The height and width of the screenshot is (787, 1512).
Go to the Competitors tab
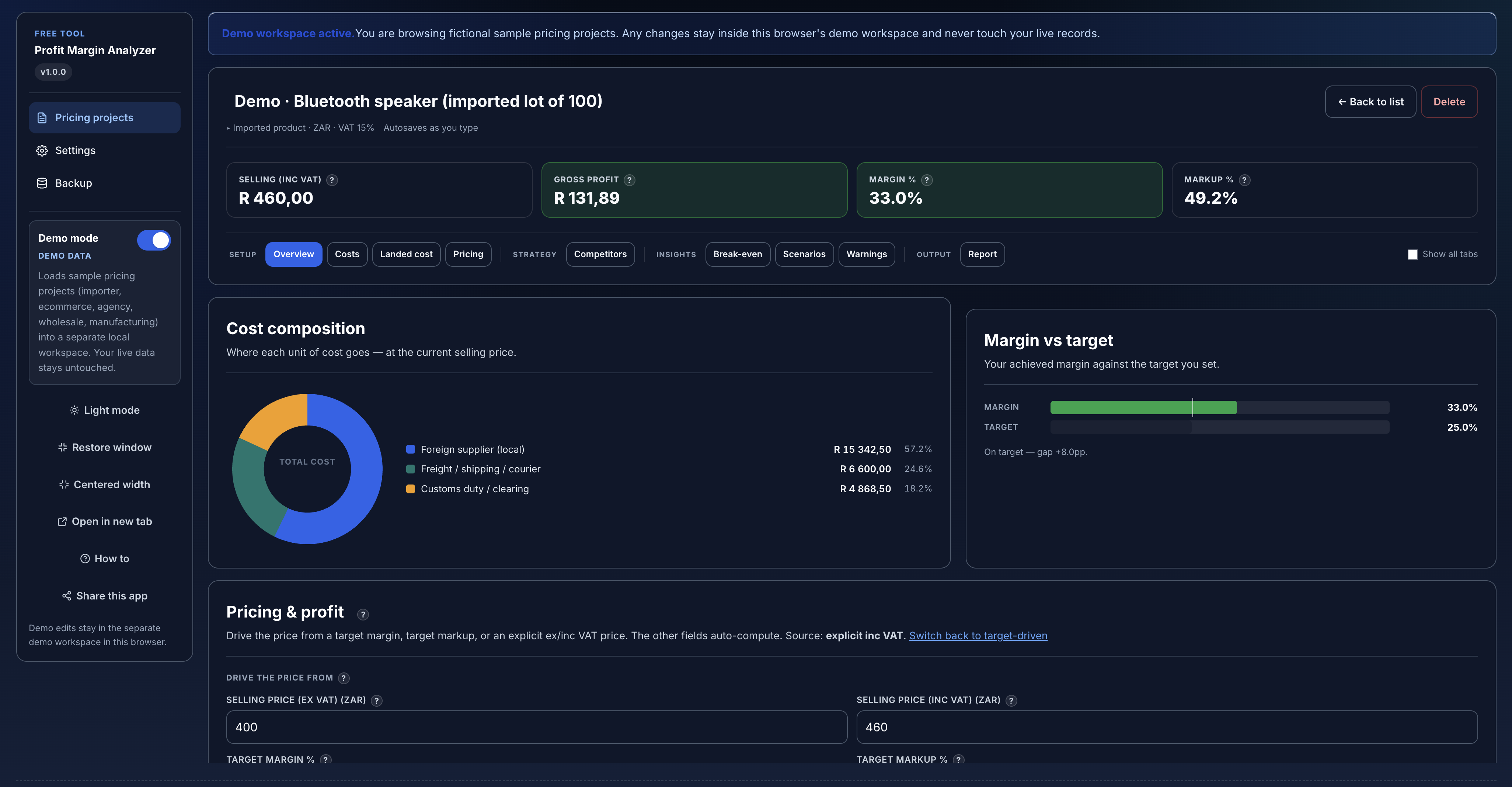(600, 254)
